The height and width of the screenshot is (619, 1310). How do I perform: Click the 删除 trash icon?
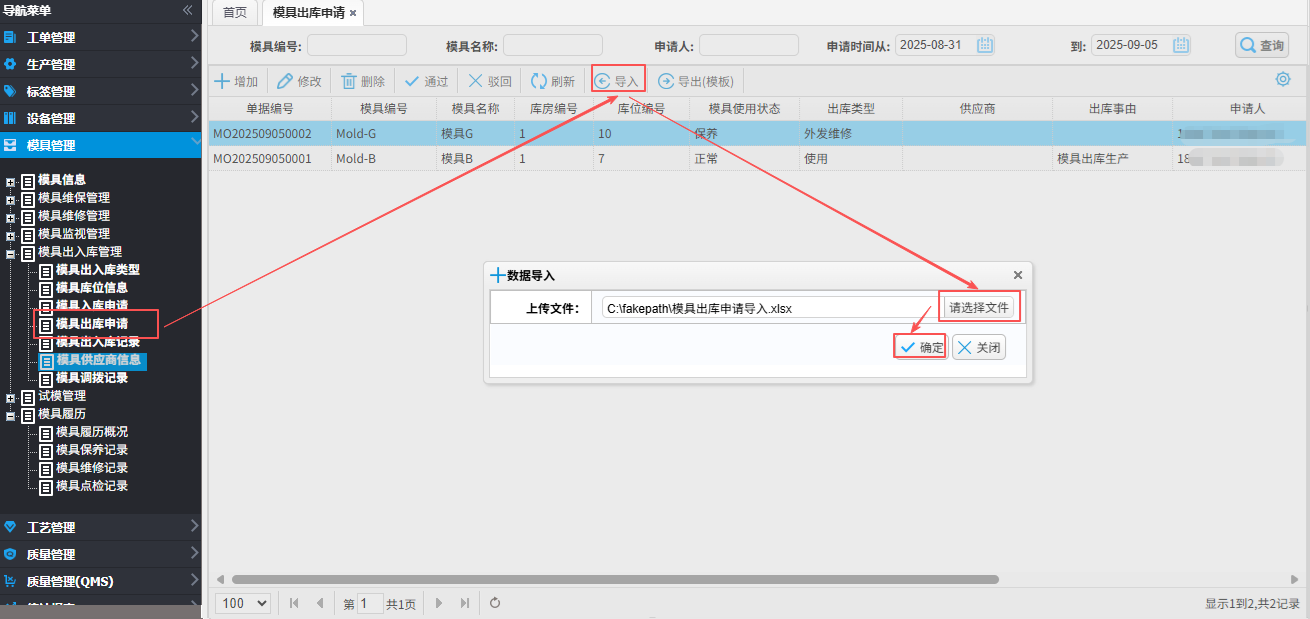[x=349, y=81]
